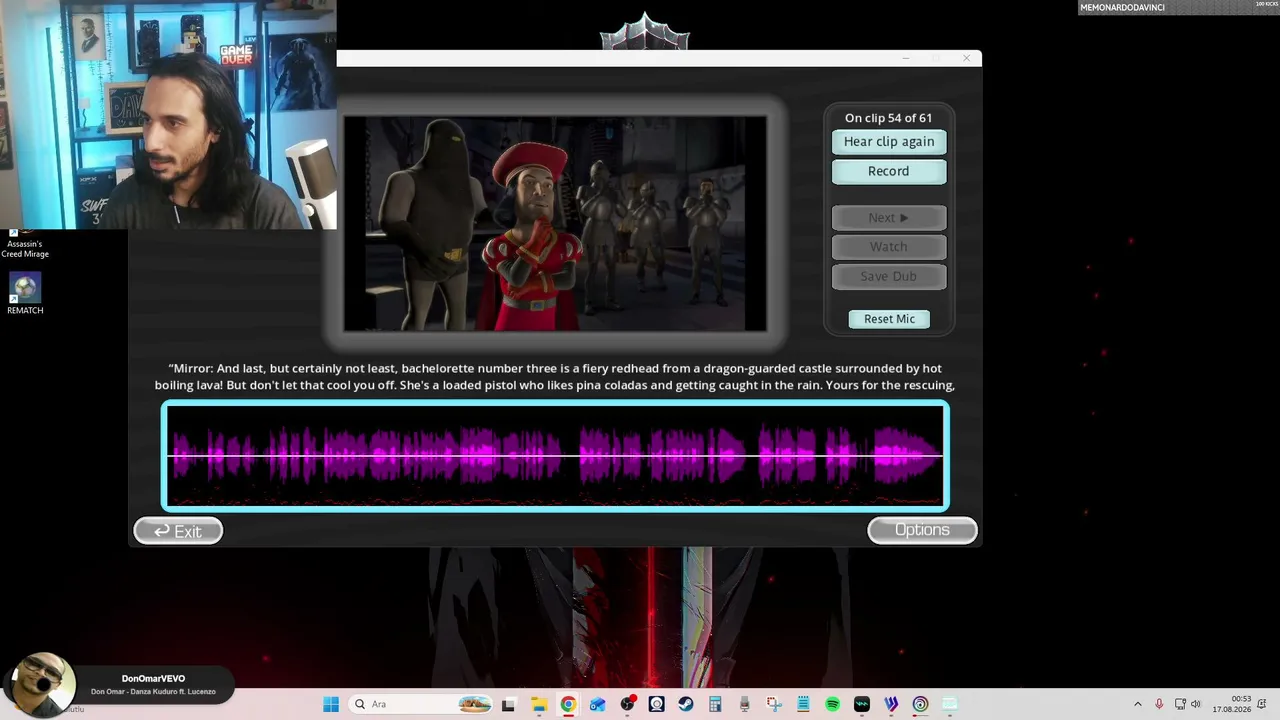Start recording with the Record button
Viewport: 1280px width, 720px height.
pyautogui.click(x=889, y=171)
